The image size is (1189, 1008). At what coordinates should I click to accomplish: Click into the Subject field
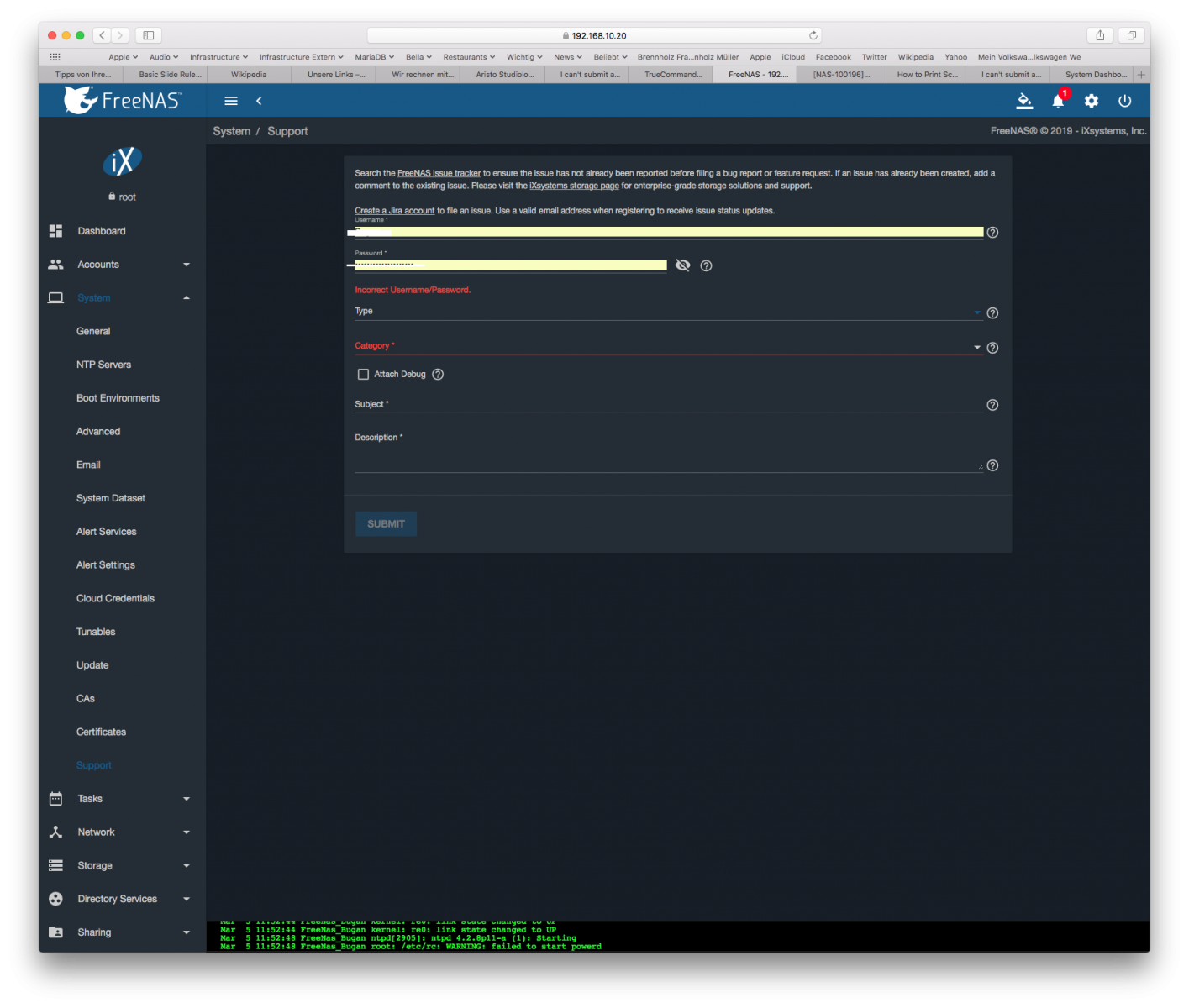pyautogui.click(x=668, y=404)
